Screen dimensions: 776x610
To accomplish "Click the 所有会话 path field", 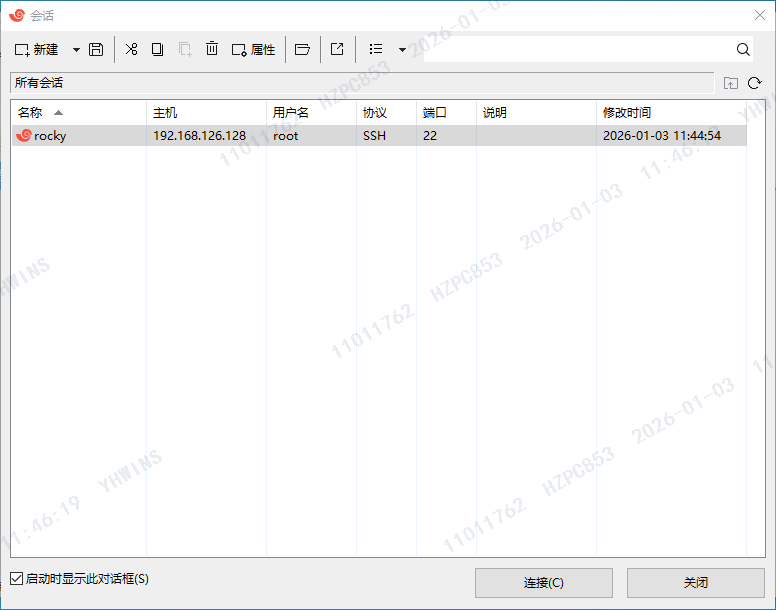I will point(362,83).
